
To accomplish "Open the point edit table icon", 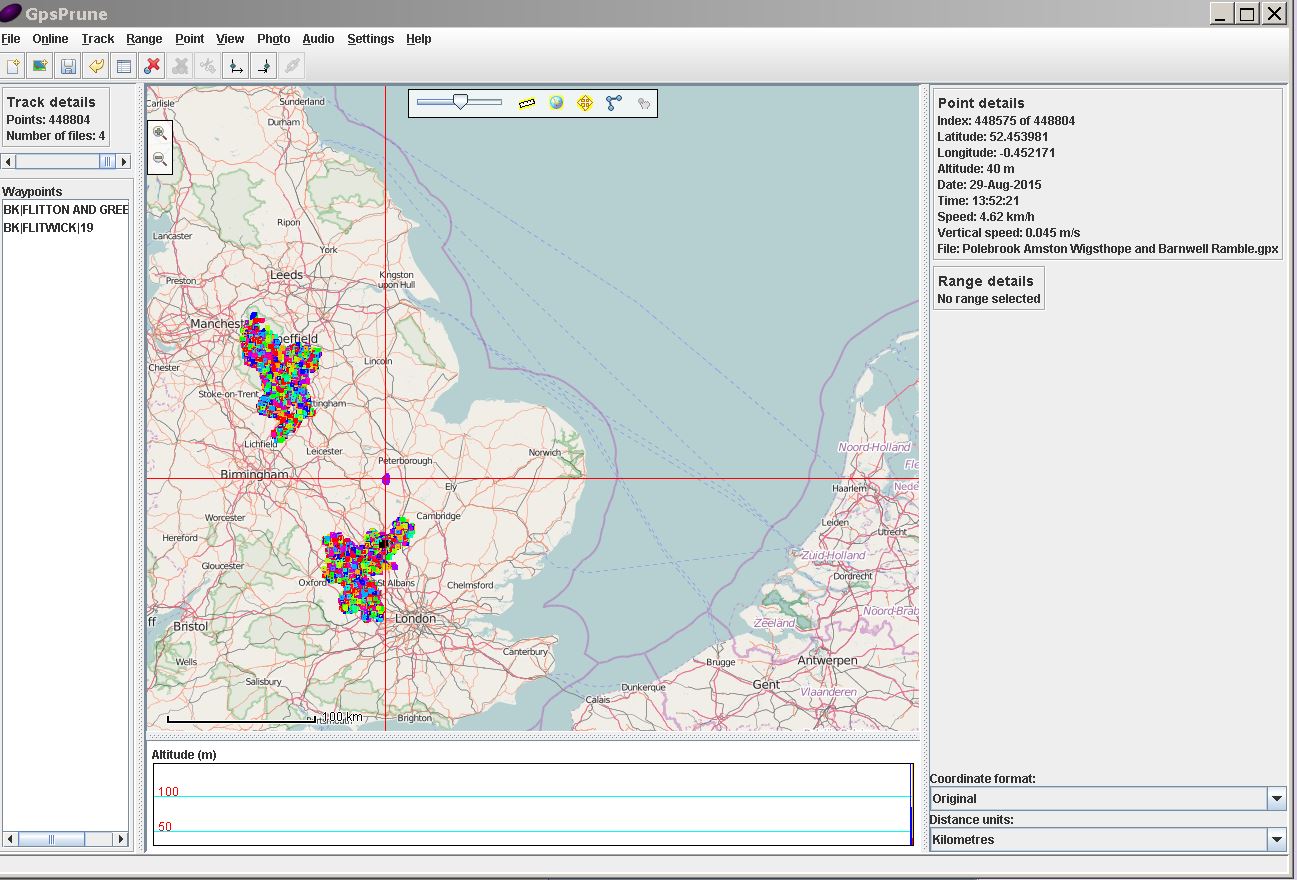I will [124, 65].
